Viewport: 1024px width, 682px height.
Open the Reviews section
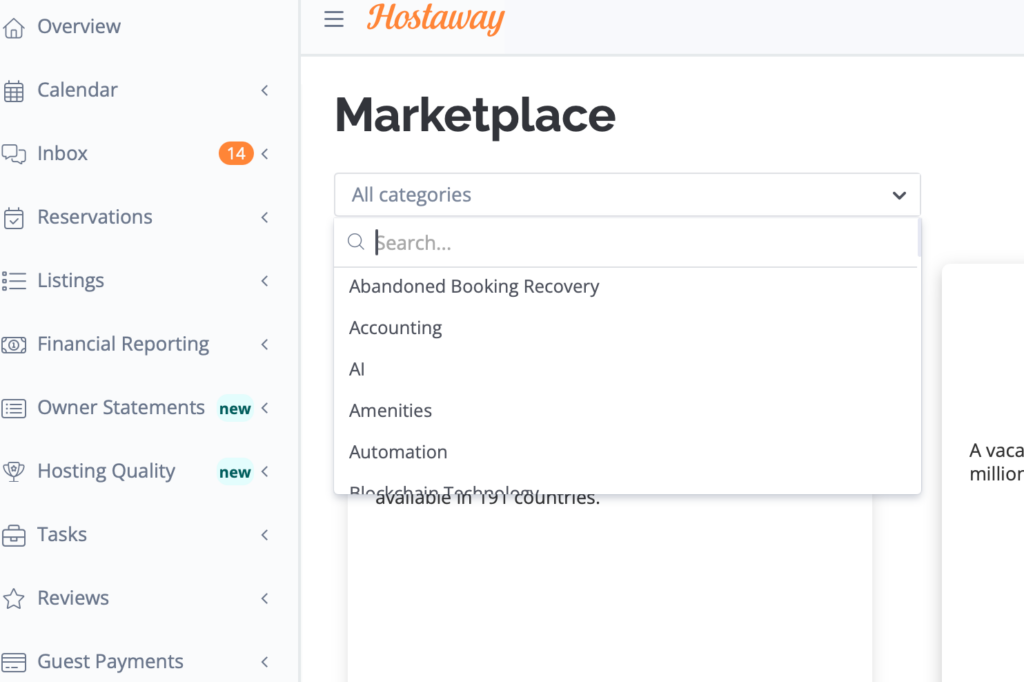coord(73,597)
